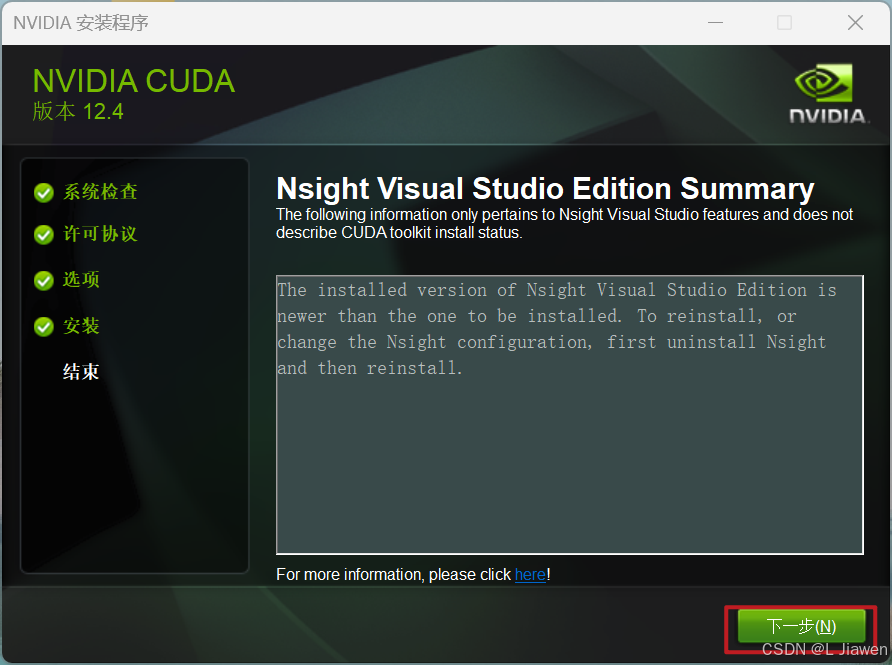Select the 安装 step label

81,325
